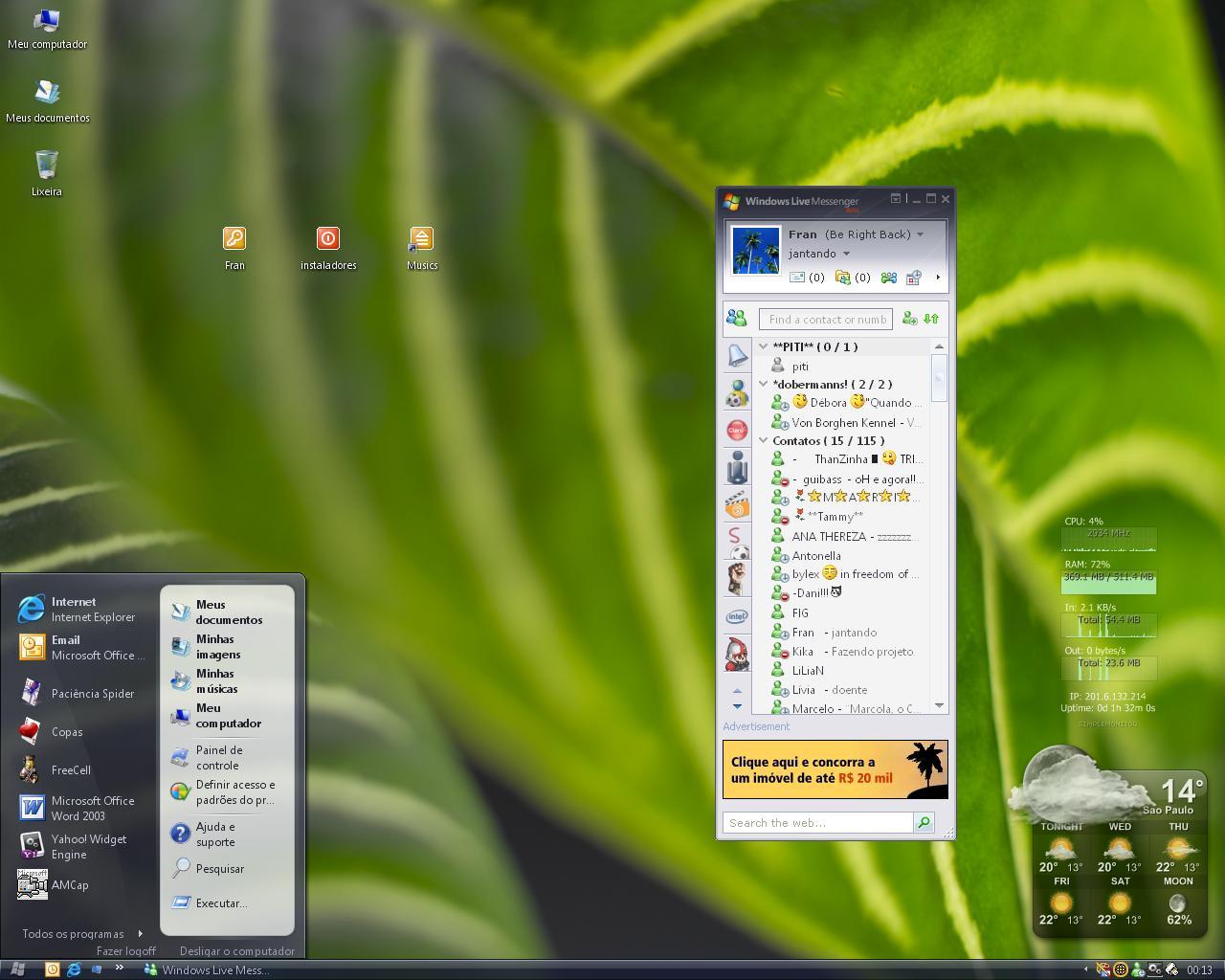This screenshot has height=980, width=1225.
Task: Click Desligar o computador button
Action: (x=237, y=951)
